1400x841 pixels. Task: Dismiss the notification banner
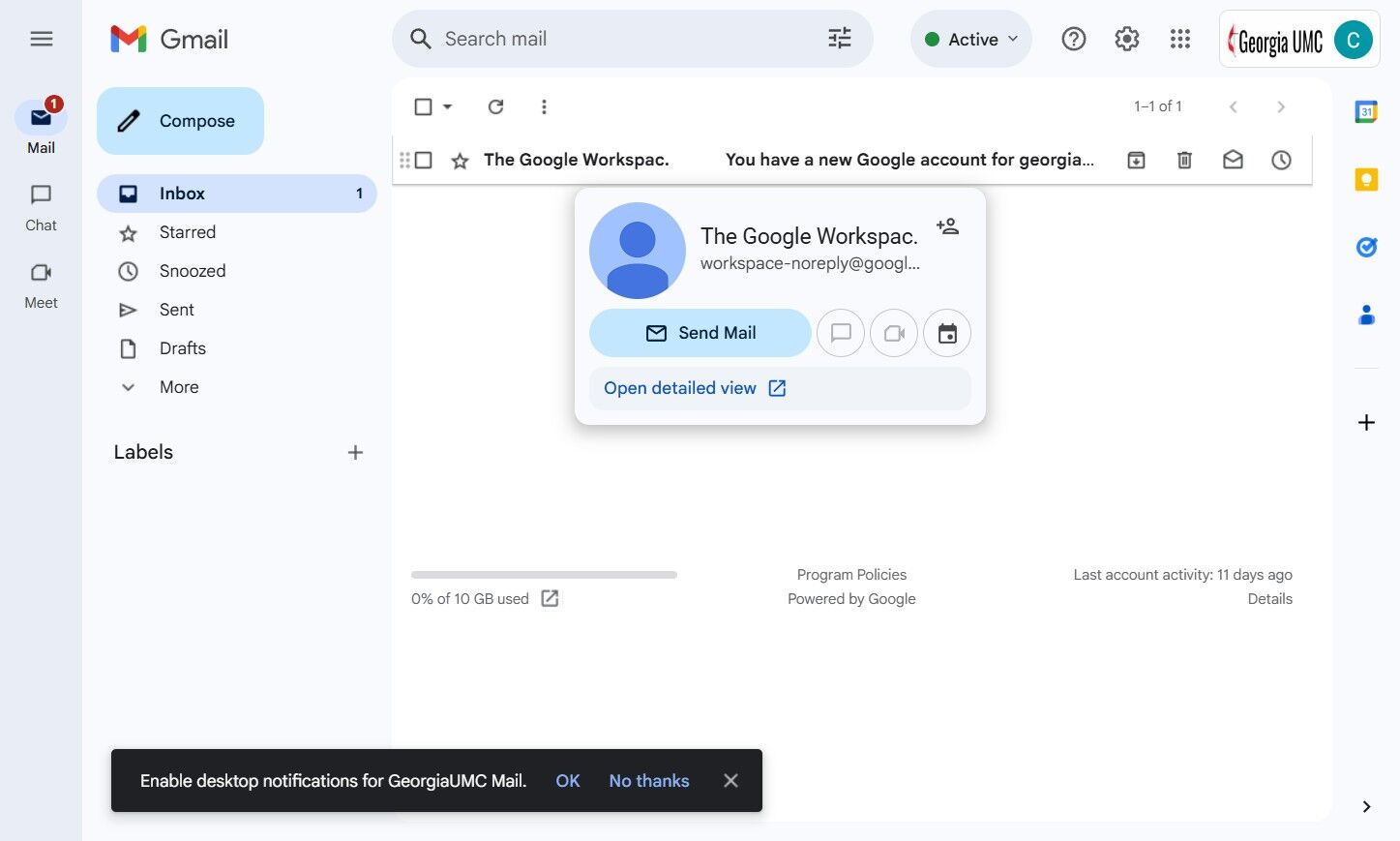[730, 781]
